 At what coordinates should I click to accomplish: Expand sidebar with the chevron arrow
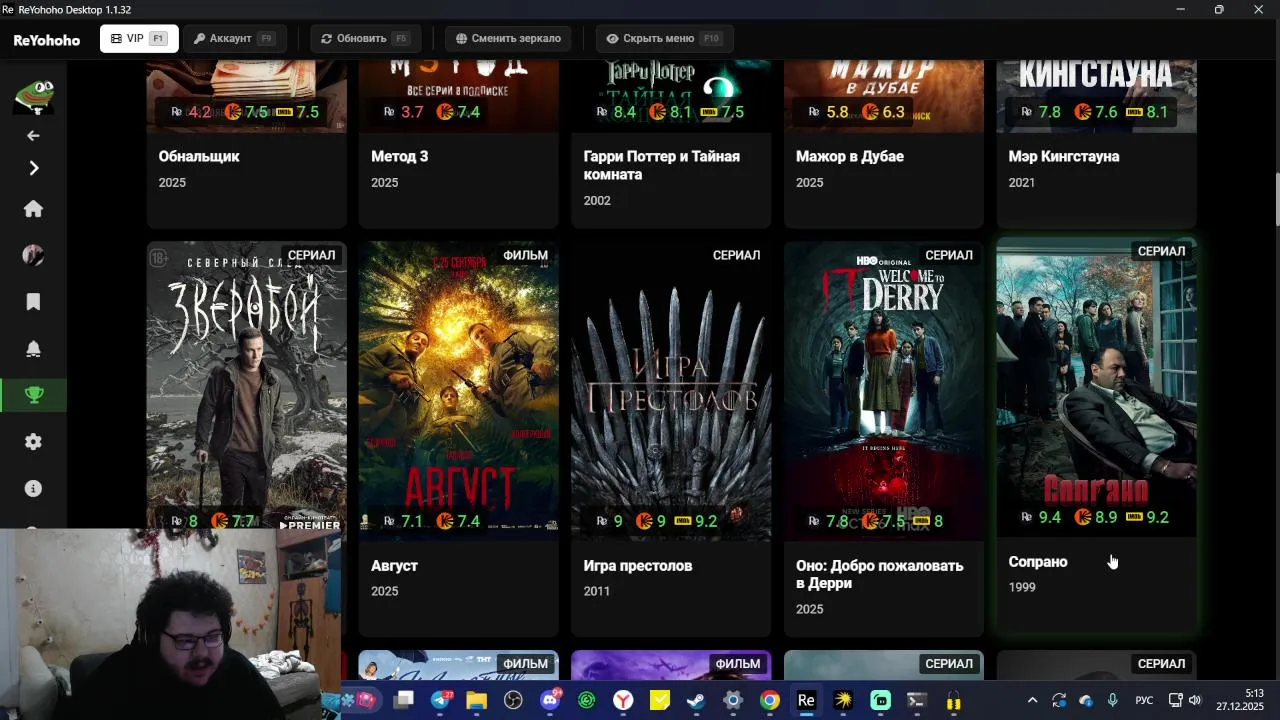click(x=33, y=168)
